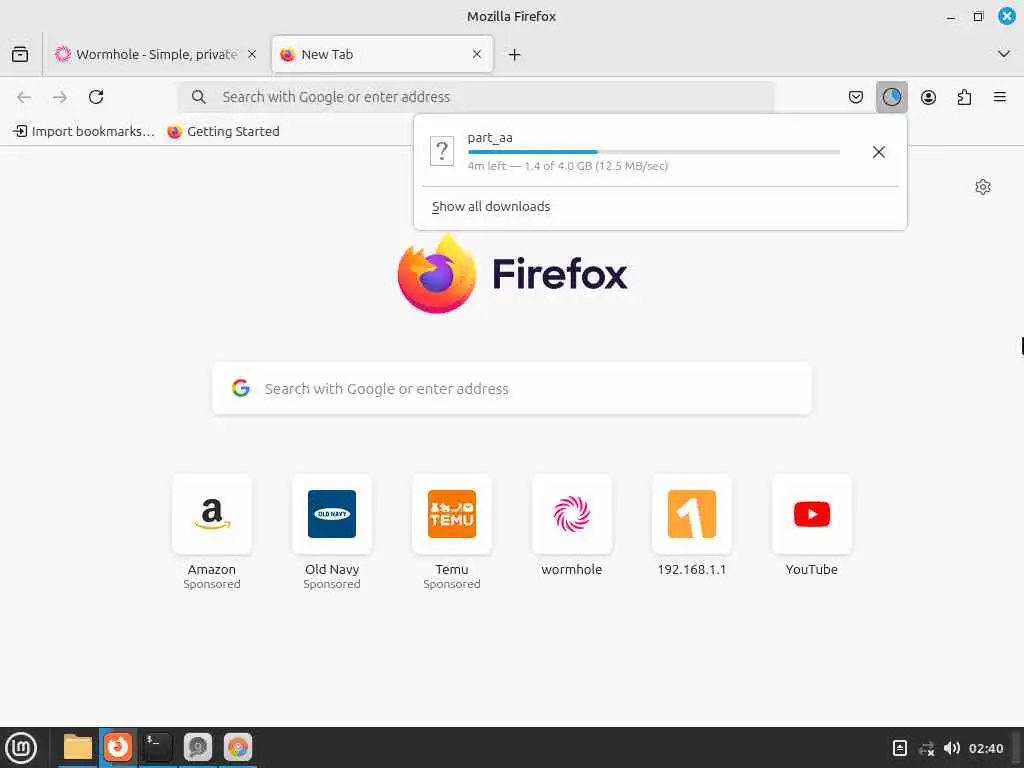
Task: Click the URL address bar
Action: point(476,97)
